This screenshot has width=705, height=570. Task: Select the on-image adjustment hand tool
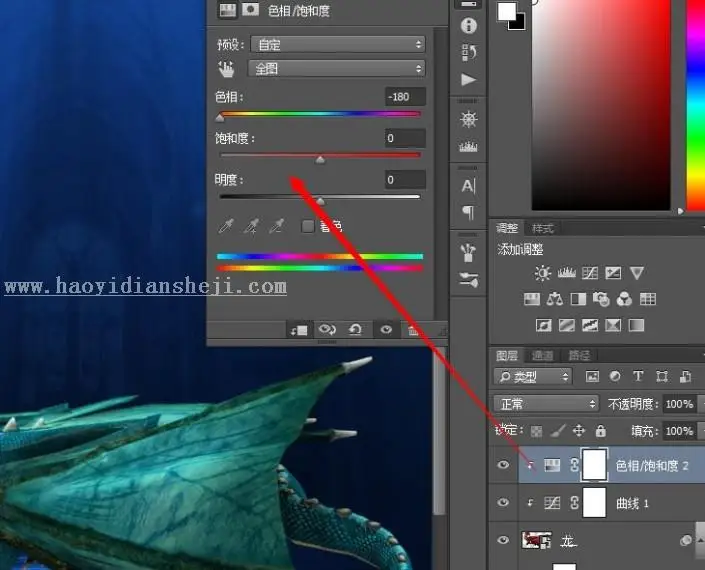(x=226, y=69)
